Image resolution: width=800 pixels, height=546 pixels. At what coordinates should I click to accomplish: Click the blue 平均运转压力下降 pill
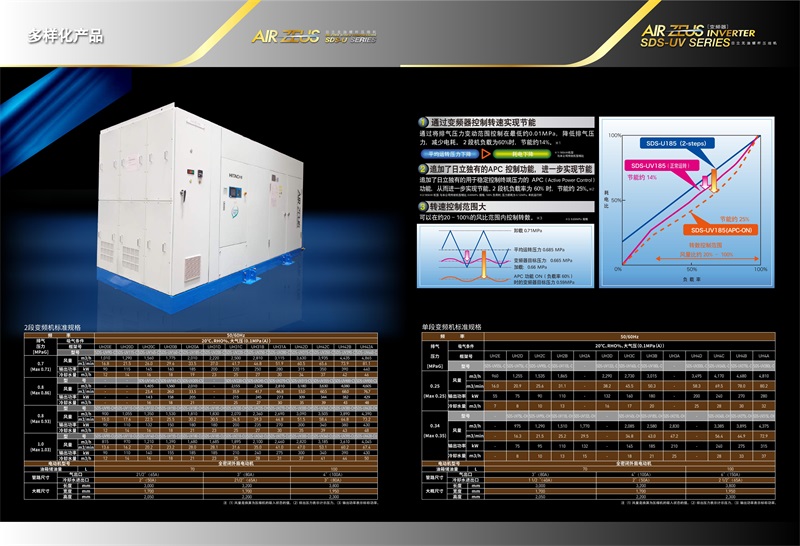pyautogui.click(x=449, y=154)
